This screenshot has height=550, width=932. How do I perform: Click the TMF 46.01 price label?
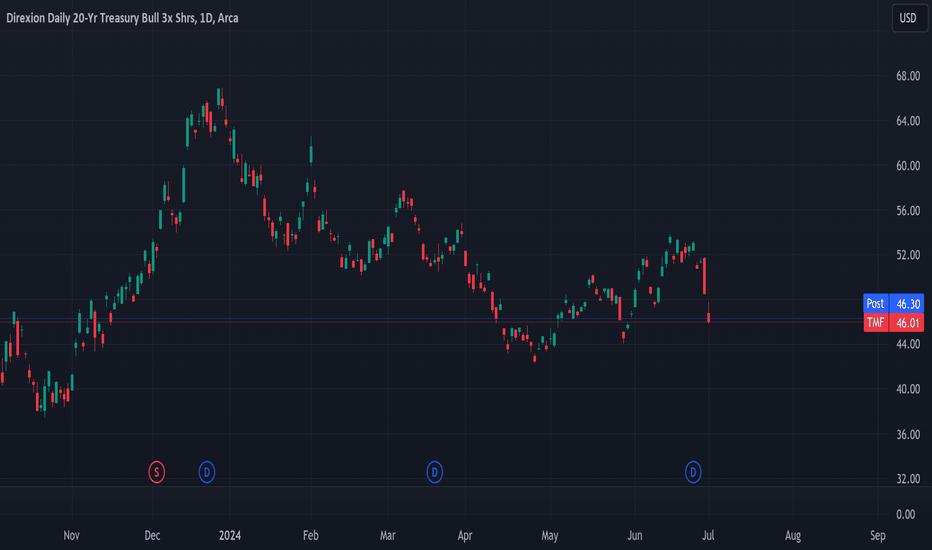(x=893, y=323)
